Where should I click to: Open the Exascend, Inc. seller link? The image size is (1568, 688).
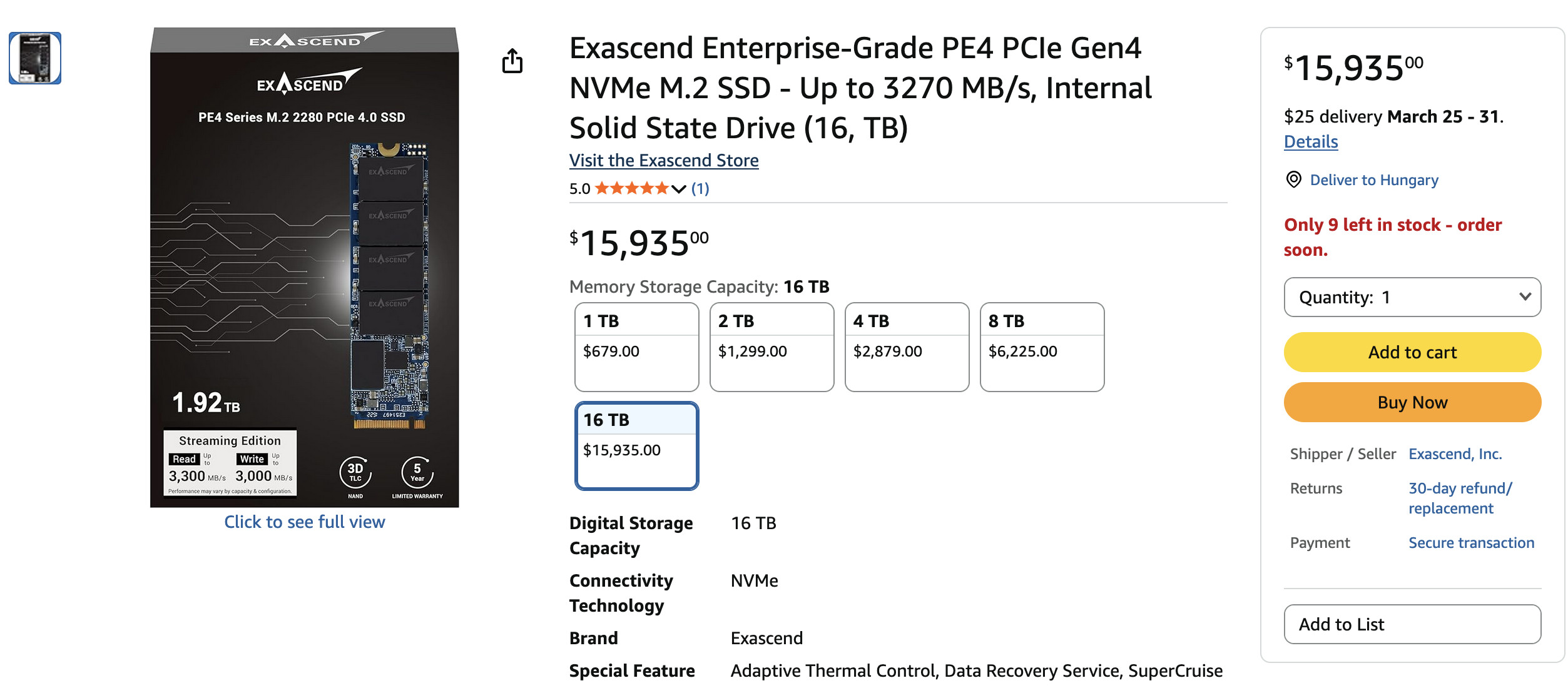[x=1455, y=454]
